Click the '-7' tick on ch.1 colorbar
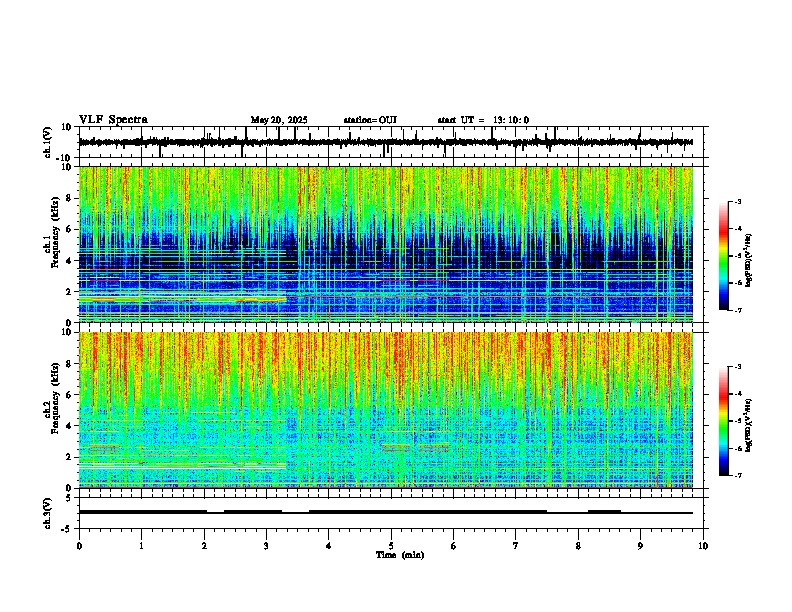 pyautogui.click(x=737, y=310)
